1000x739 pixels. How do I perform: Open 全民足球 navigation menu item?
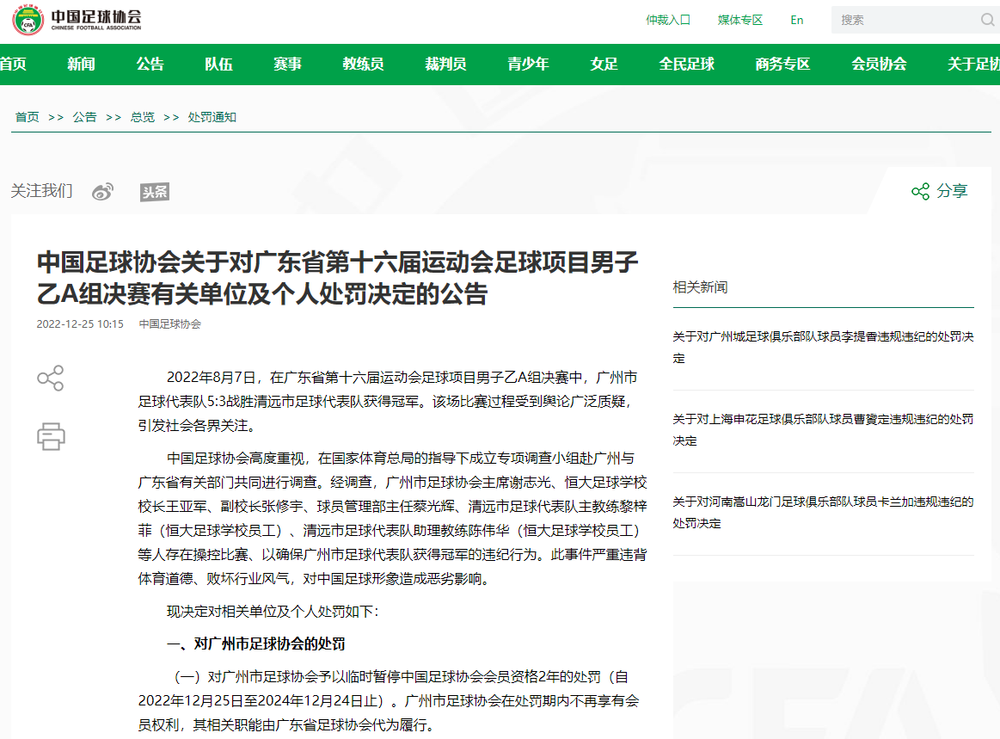tap(687, 64)
